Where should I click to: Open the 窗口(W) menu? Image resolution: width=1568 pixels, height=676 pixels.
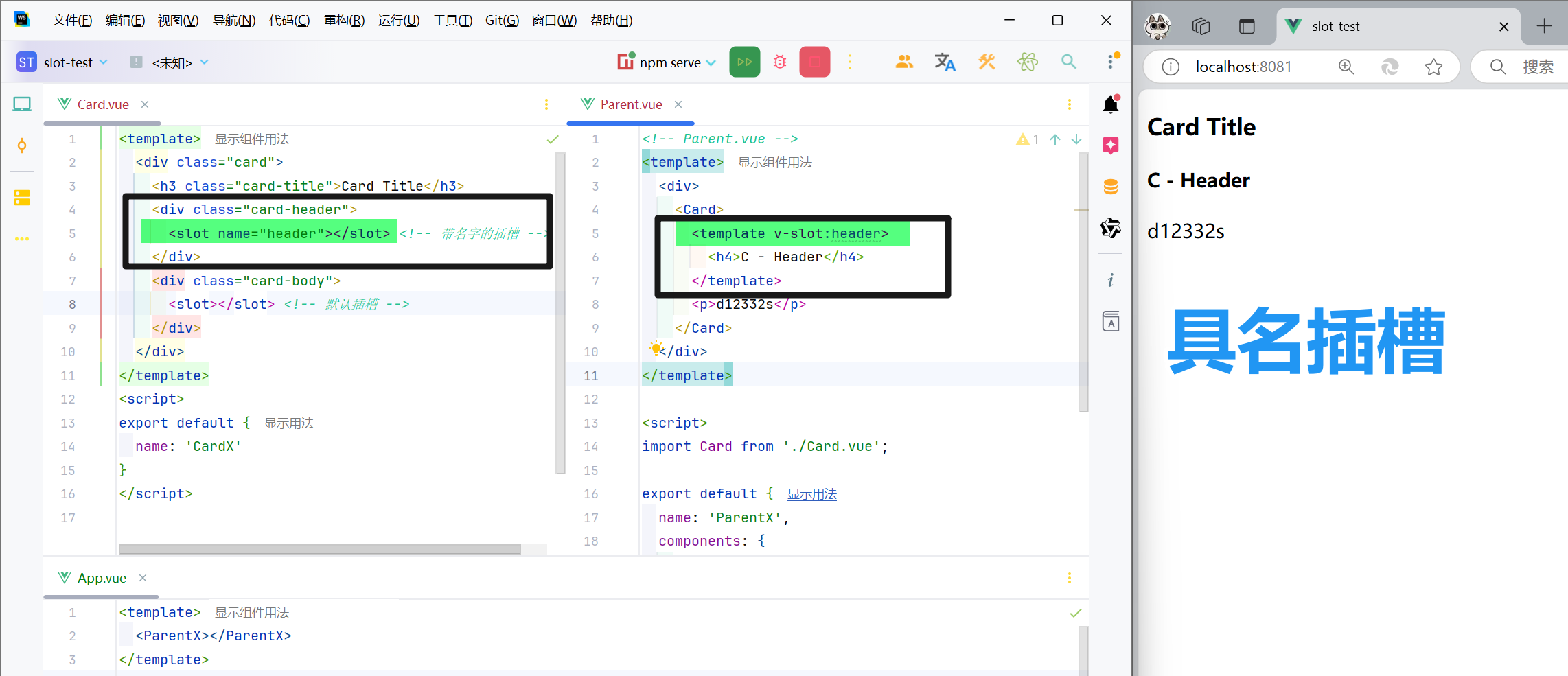point(554,21)
